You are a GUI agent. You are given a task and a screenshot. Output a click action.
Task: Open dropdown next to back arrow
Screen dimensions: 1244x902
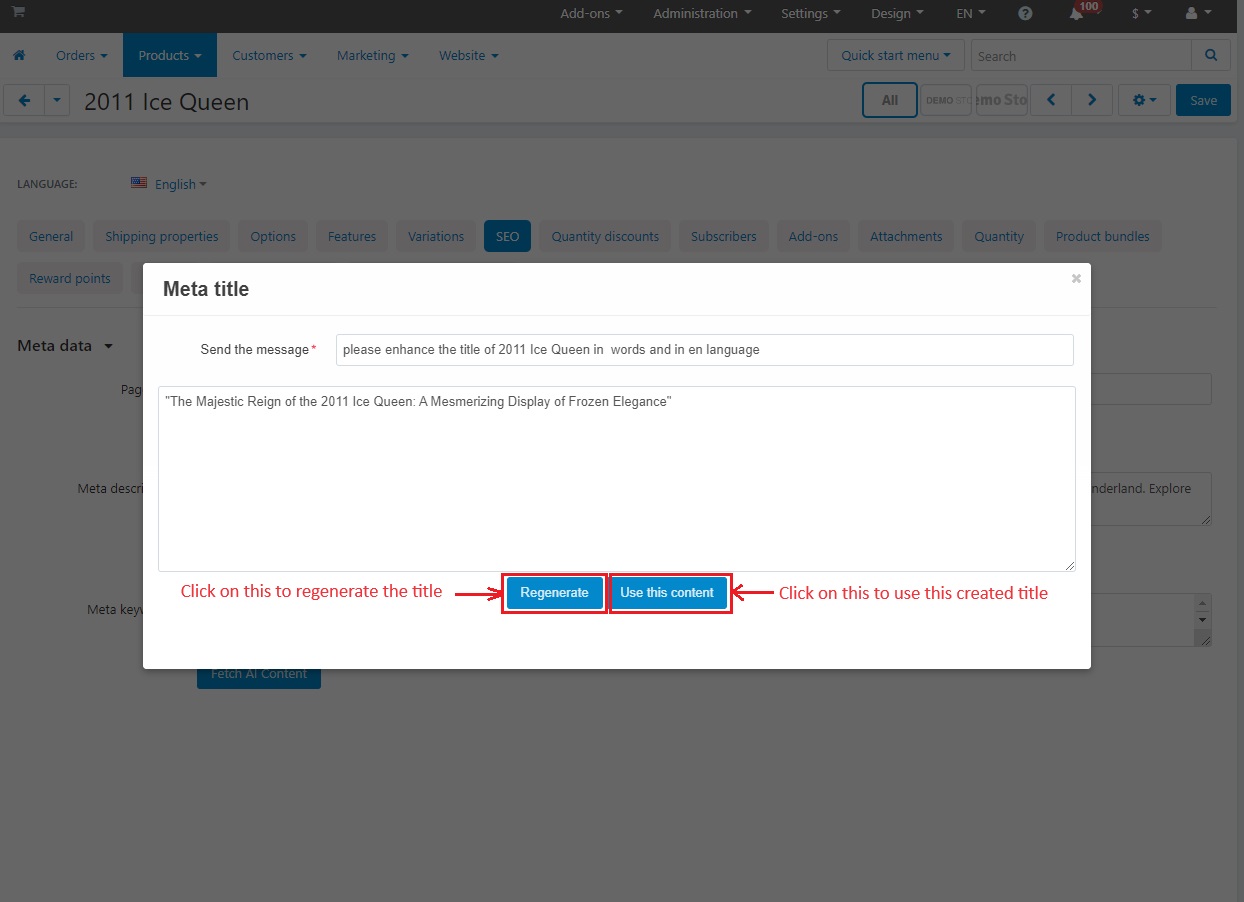[57, 100]
